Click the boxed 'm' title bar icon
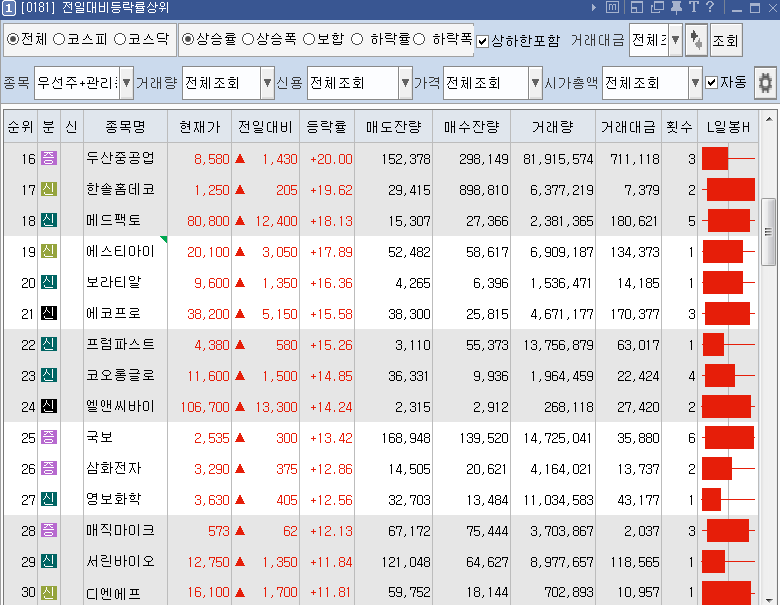780x605 pixels. [x=612, y=7]
